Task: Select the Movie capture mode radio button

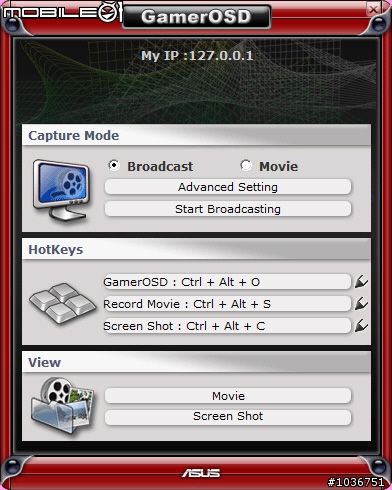Action: (246, 165)
